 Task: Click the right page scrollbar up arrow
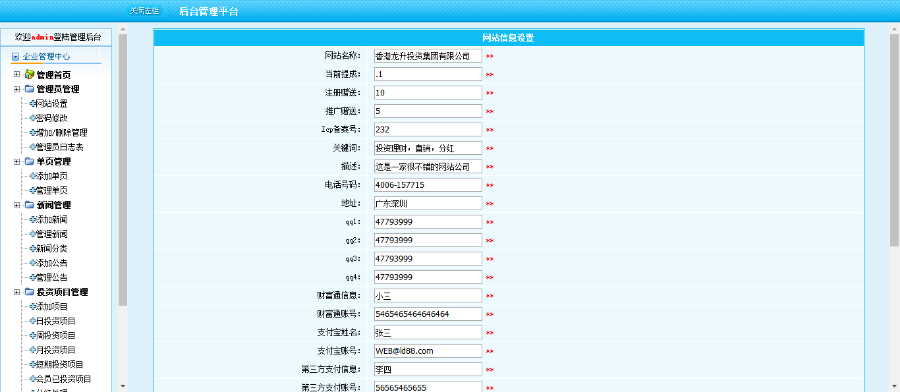pos(894,28)
